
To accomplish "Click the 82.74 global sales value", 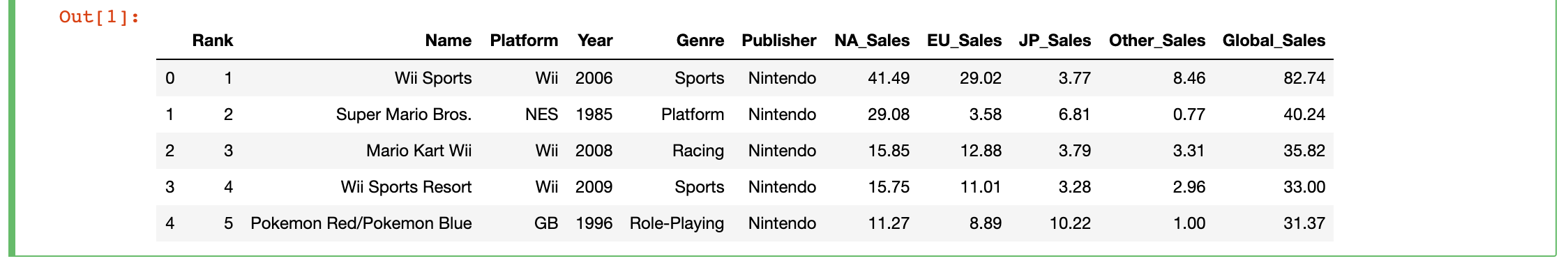I will point(1304,78).
